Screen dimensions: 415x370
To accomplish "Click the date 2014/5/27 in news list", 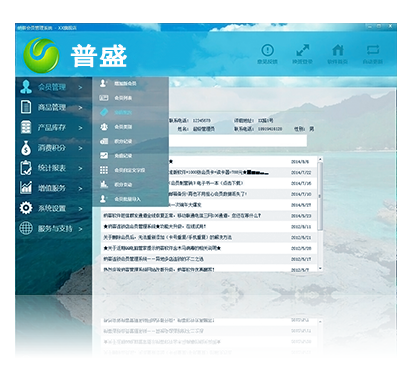I will [x=301, y=205].
